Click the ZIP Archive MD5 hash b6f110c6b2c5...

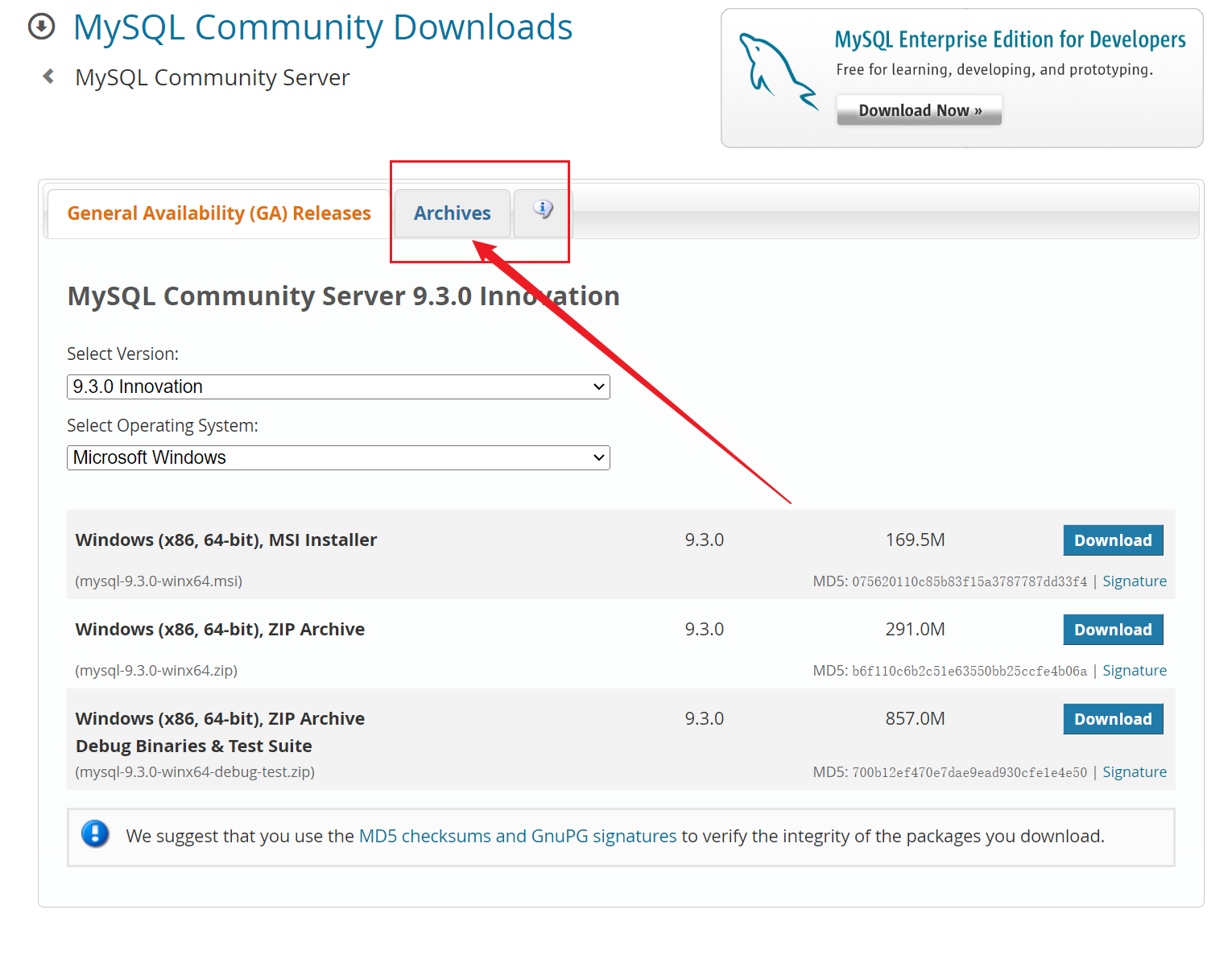[x=969, y=671]
